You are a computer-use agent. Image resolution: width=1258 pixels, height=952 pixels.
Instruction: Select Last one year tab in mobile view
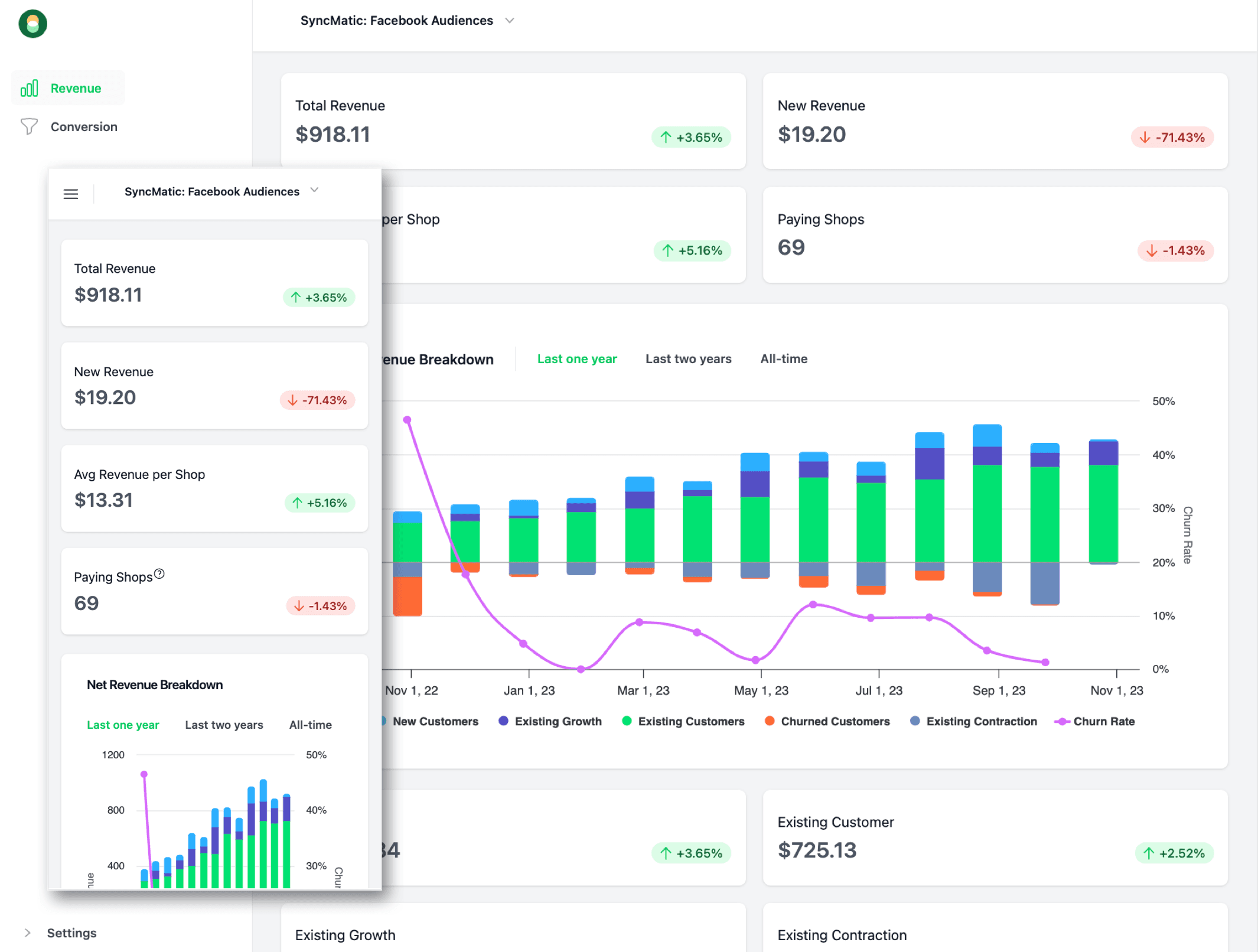click(123, 725)
